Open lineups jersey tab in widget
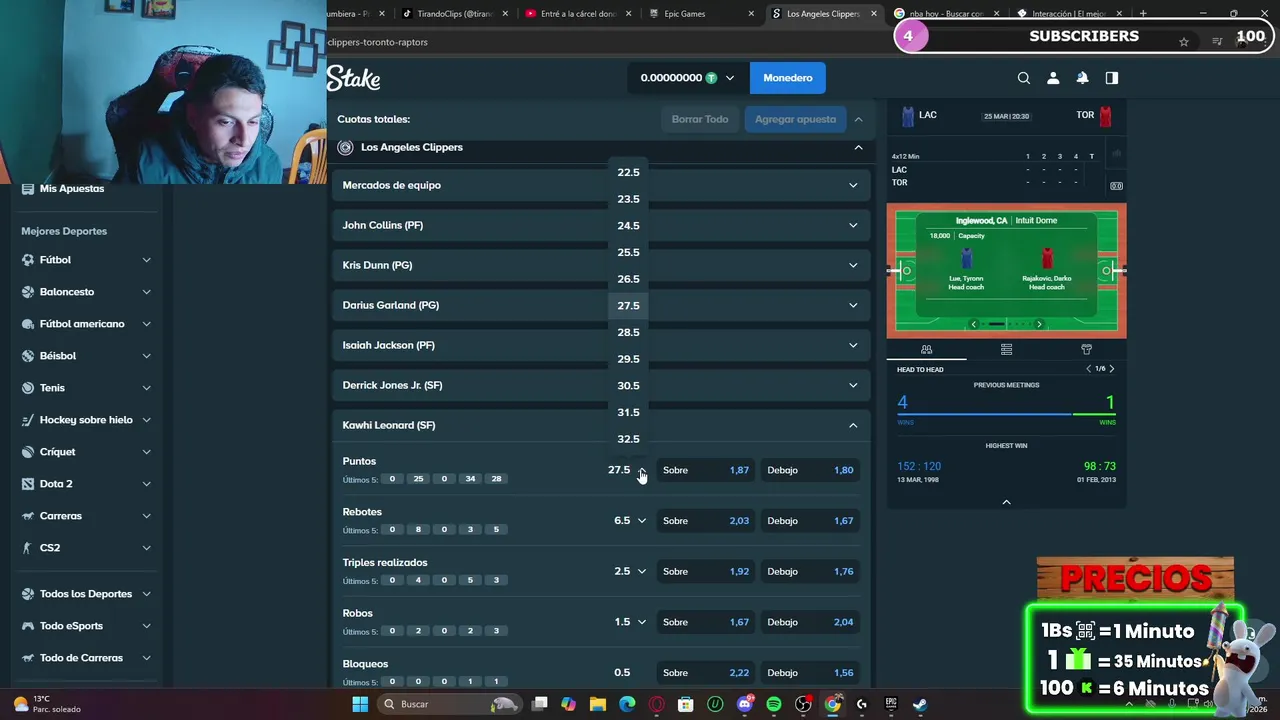 (1086, 350)
